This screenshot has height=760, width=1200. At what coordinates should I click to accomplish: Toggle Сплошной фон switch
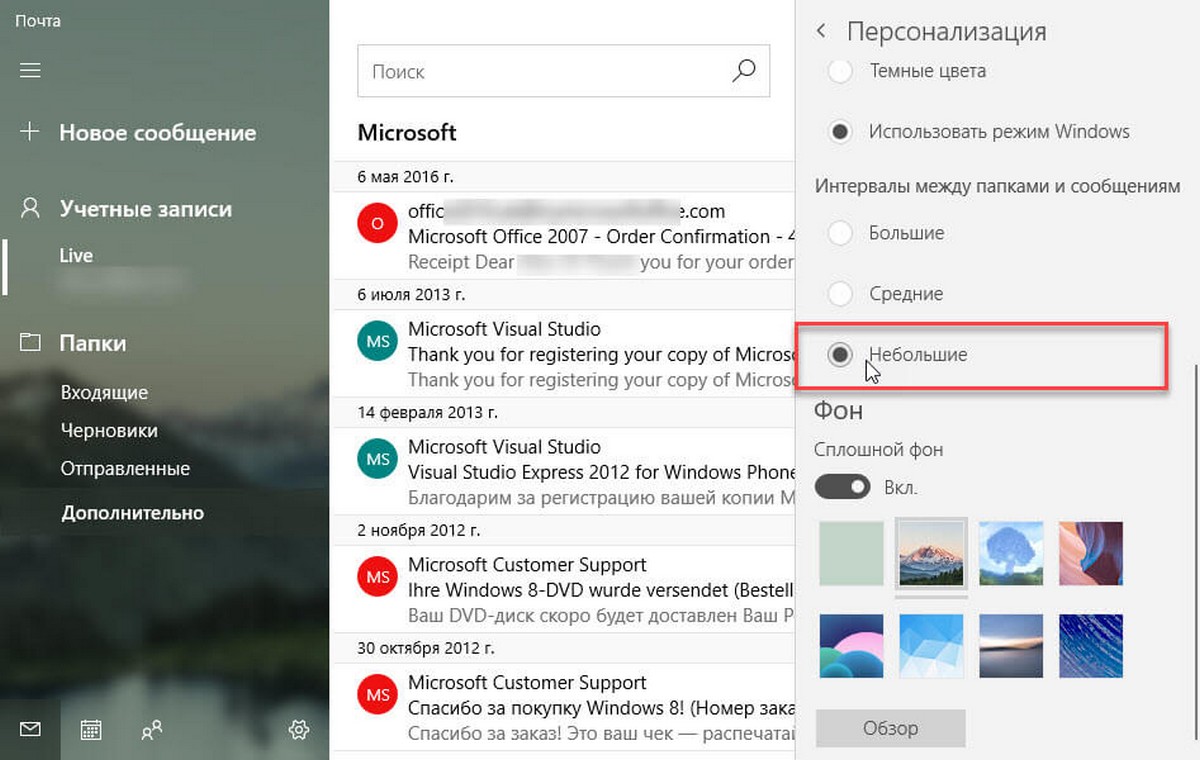click(843, 488)
